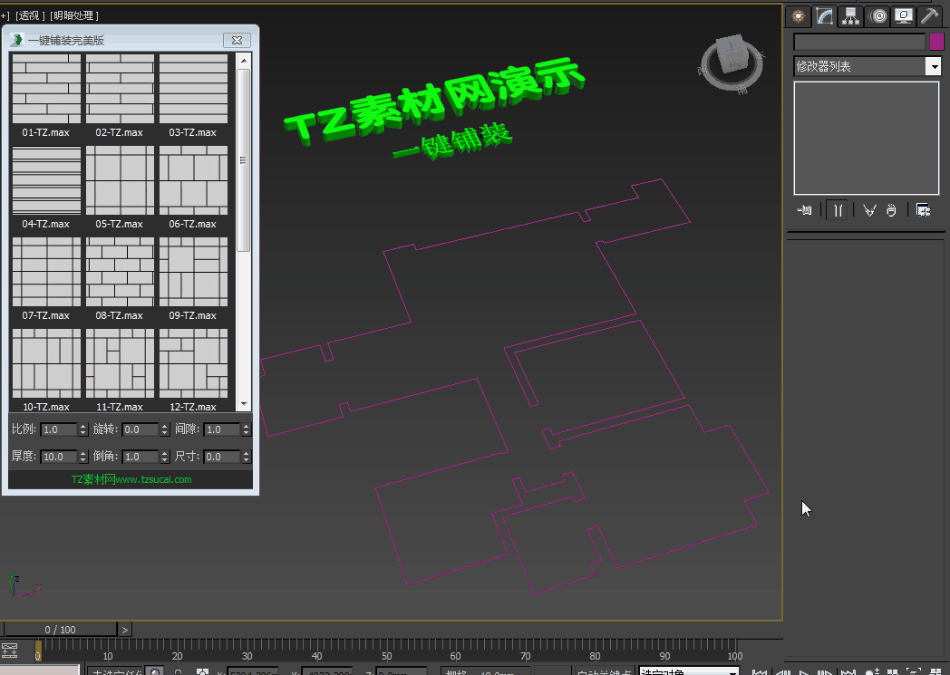
Task: Click the spinner beside 旋转 field
Action: 165,430
